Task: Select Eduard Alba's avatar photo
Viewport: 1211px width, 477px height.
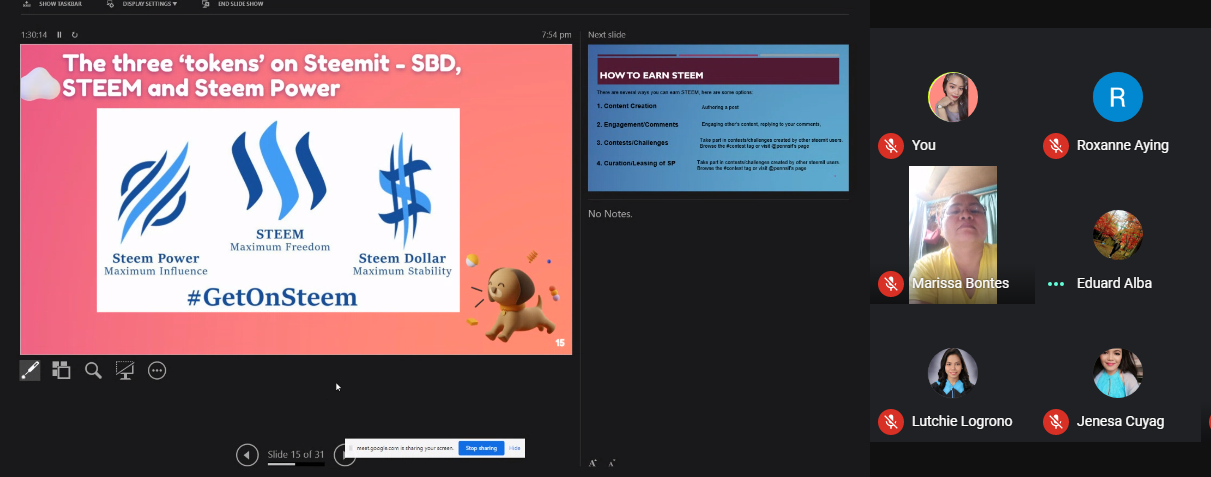Action: tap(1118, 234)
